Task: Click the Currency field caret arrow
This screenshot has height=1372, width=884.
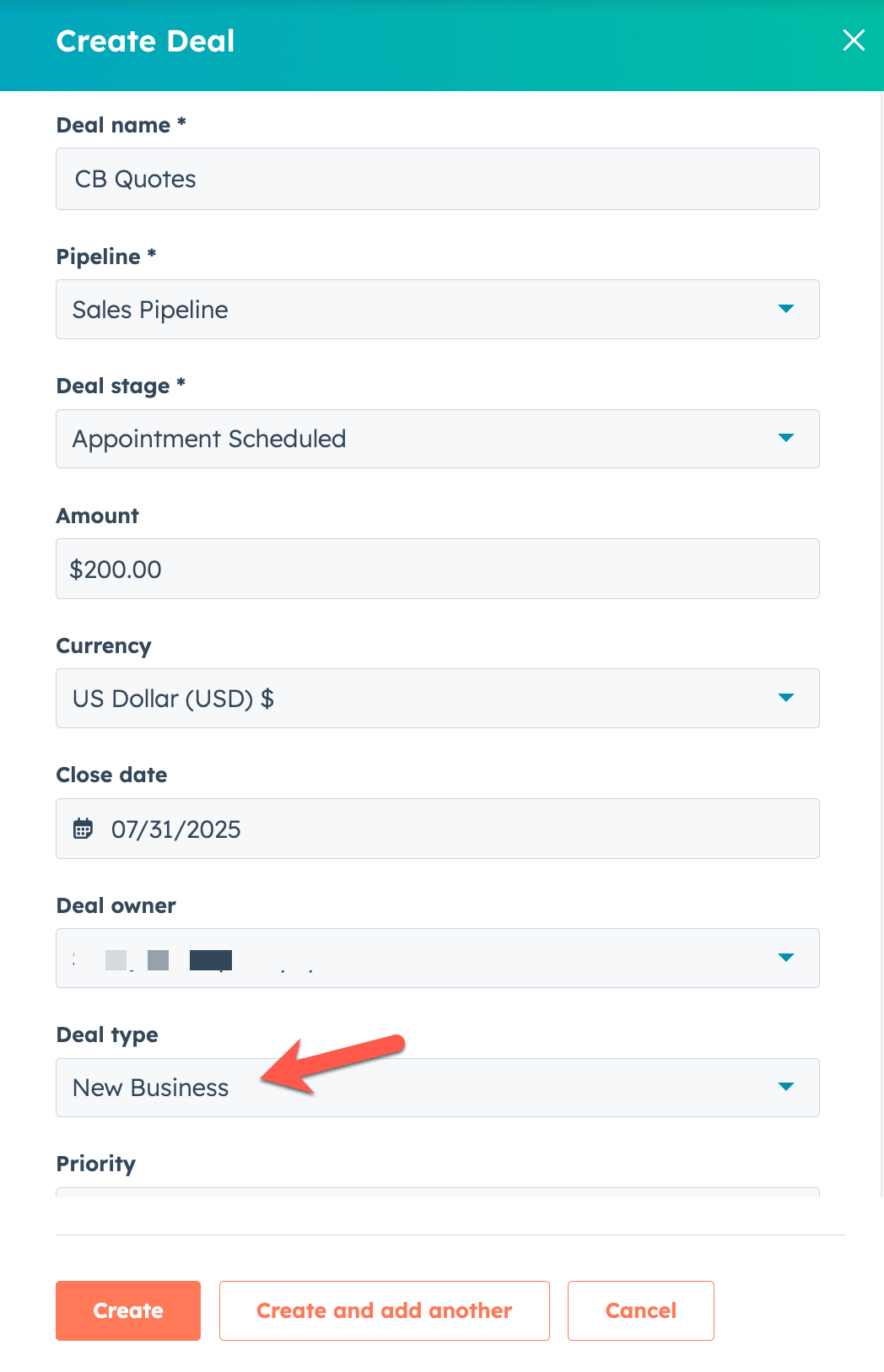Action: [x=786, y=698]
